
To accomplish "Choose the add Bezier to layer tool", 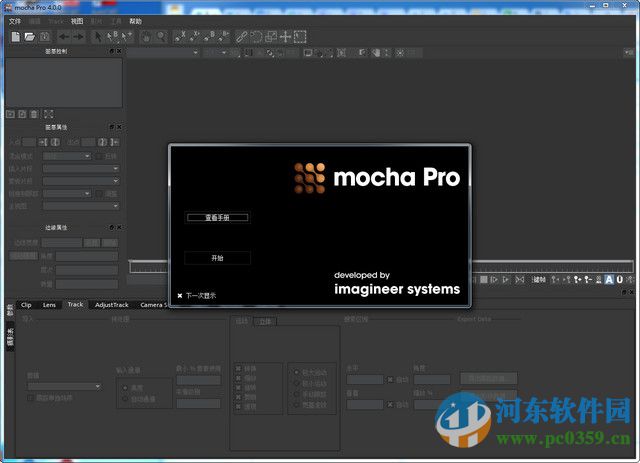I will point(224,37).
